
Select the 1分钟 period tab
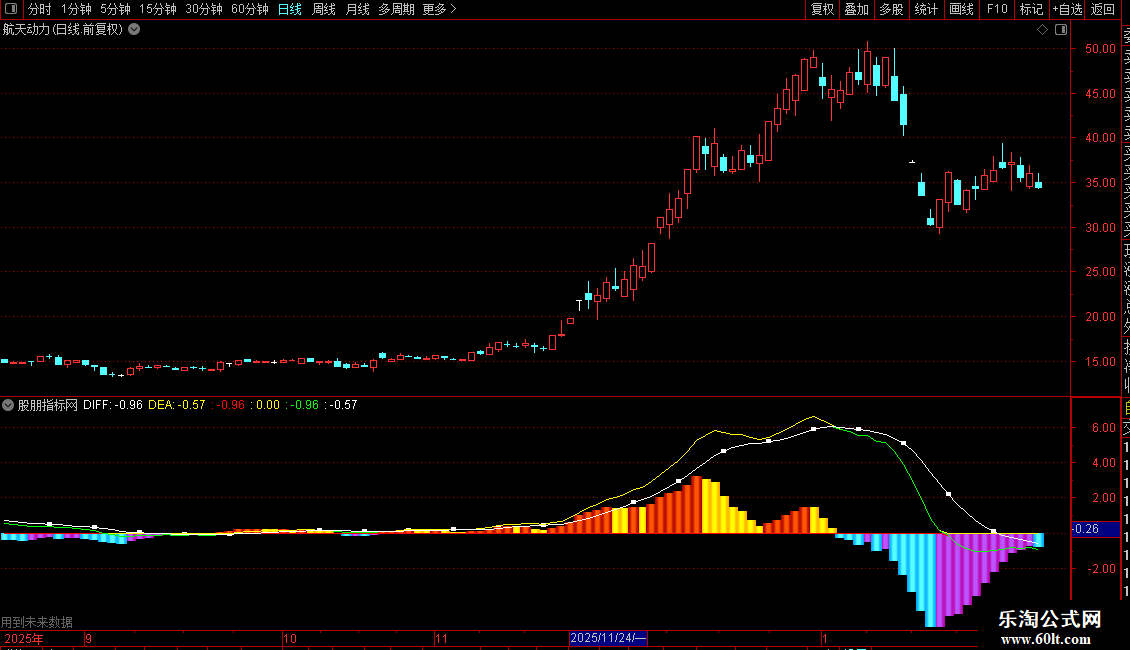(x=76, y=9)
